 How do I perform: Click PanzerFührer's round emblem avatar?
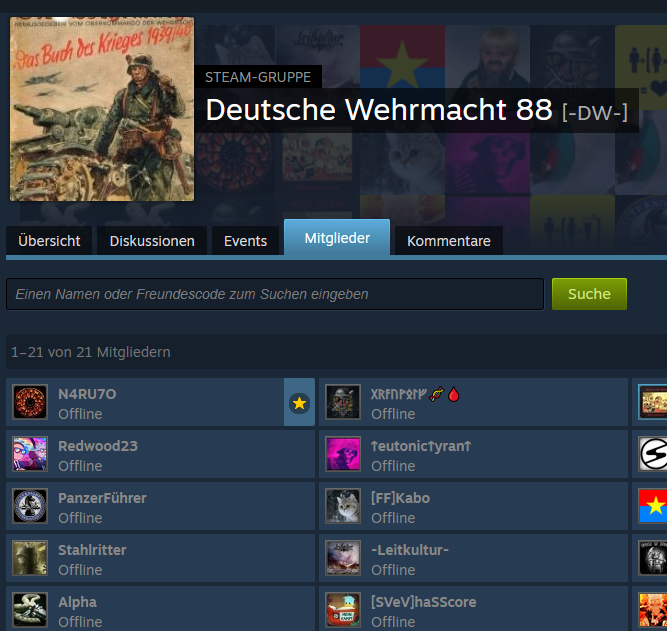coord(30,506)
